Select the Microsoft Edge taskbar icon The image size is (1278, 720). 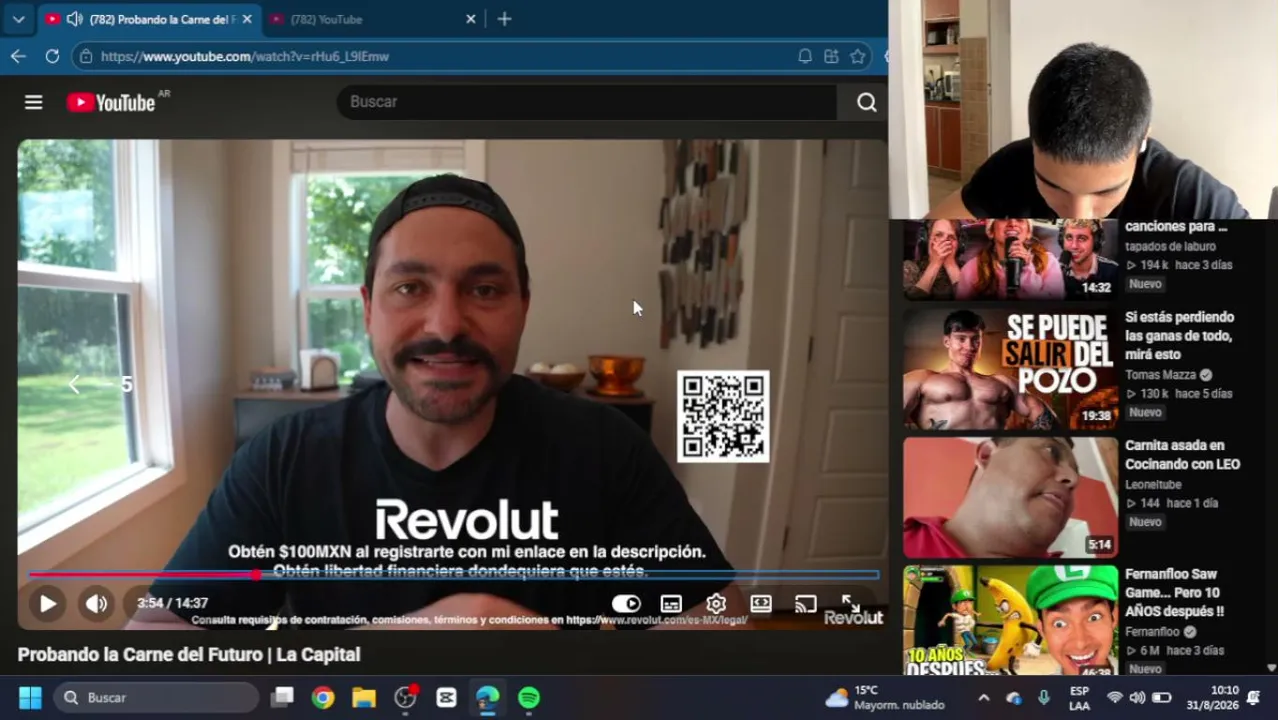click(x=487, y=697)
